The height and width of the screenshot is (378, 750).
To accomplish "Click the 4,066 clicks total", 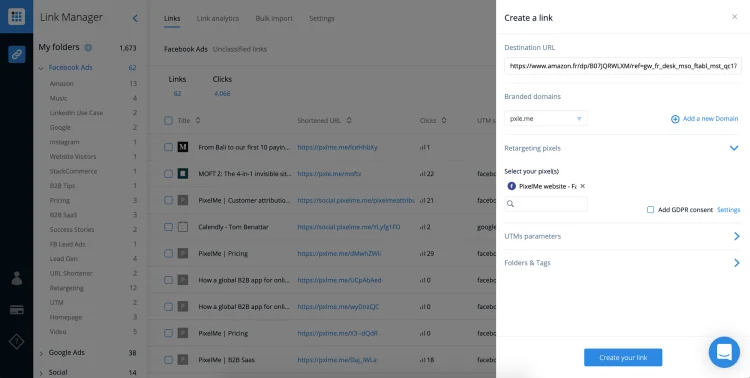I will pyautogui.click(x=222, y=94).
